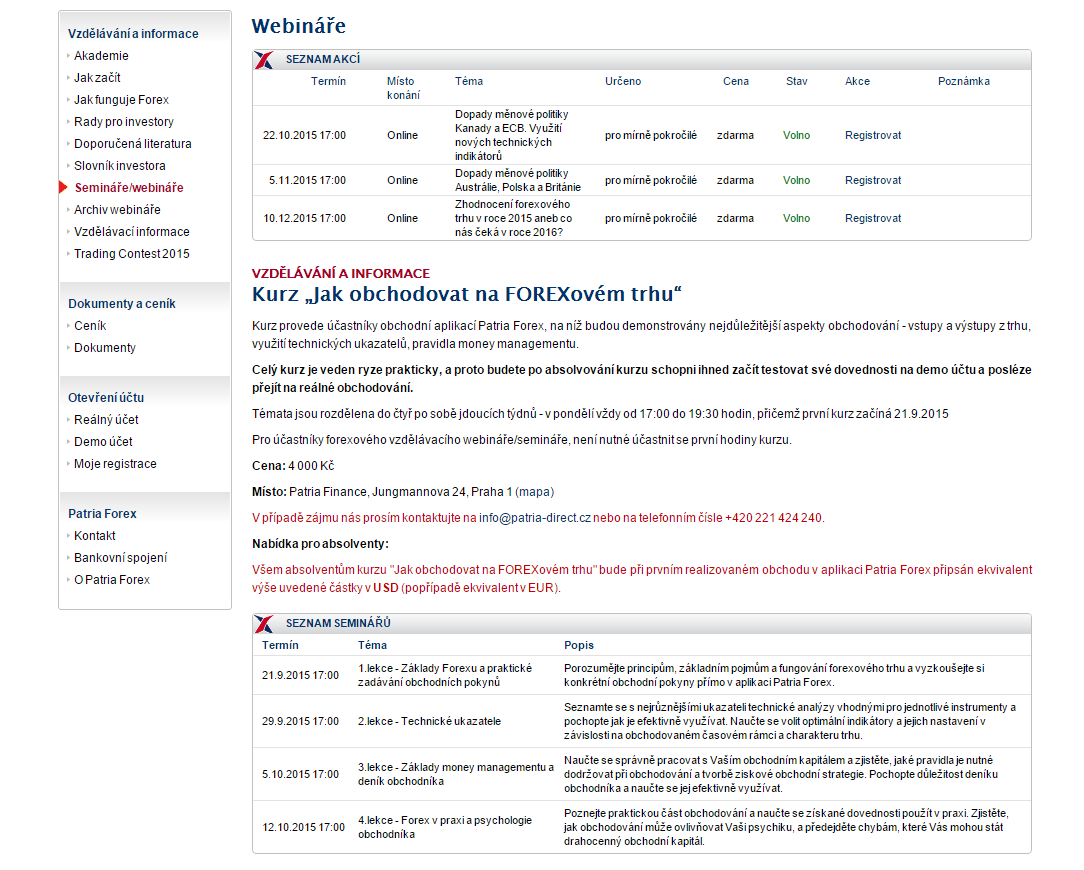Click the Nabídka pro absolventy heading

[320, 545]
